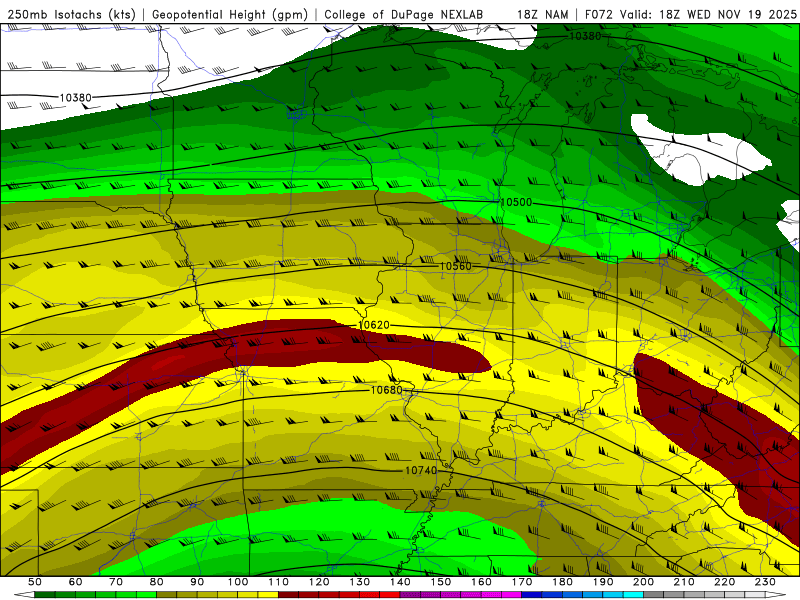Click the 70 value on the color scale
Screen dimensions: 800x600
(116, 582)
